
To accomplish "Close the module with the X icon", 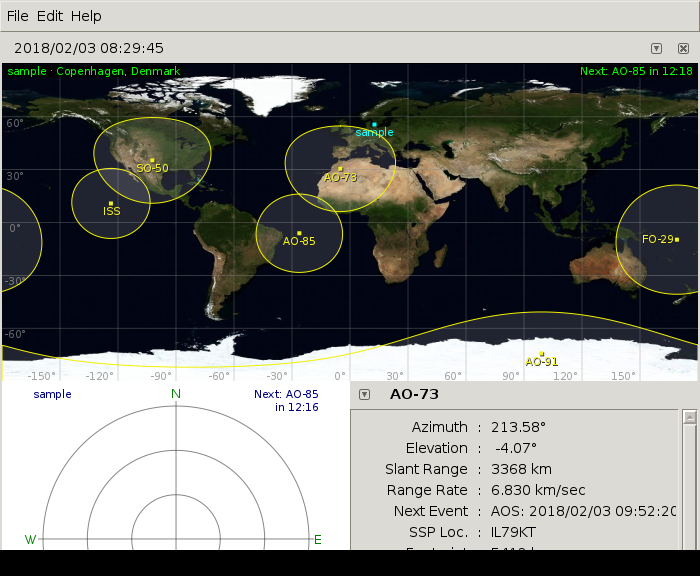I will click(683, 48).
